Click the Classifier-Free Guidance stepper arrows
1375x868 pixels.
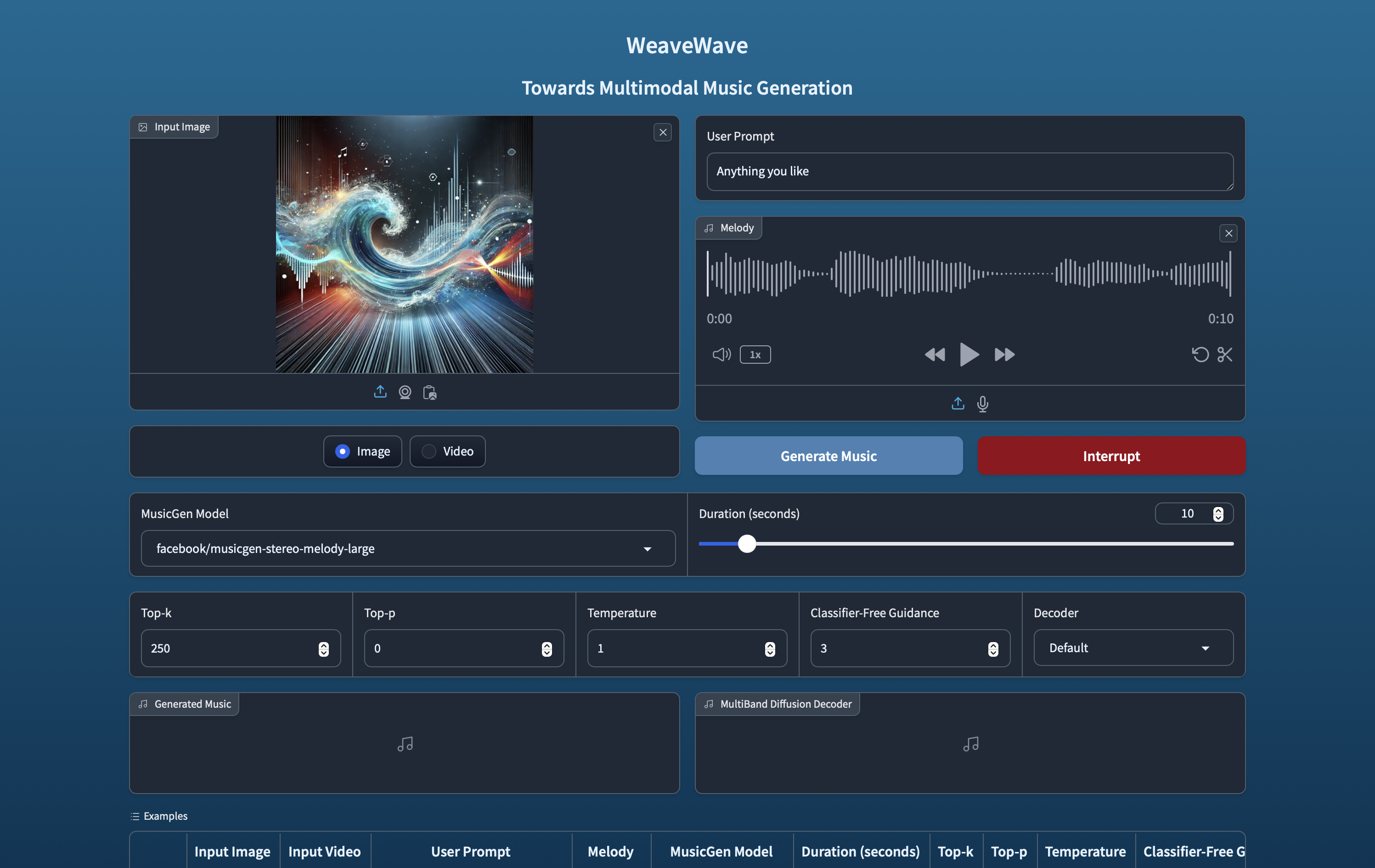(993, 649)
